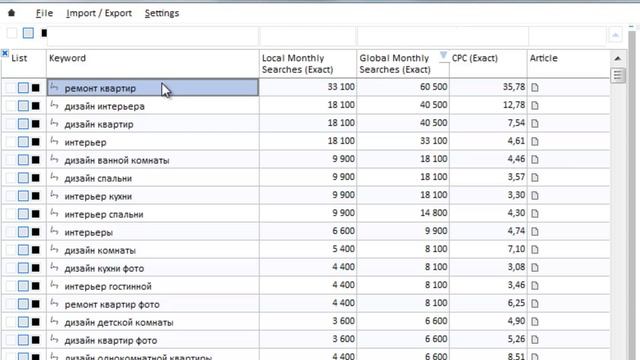
Task: Click the table scrollbar thumb
Action: tap(618, 75)
